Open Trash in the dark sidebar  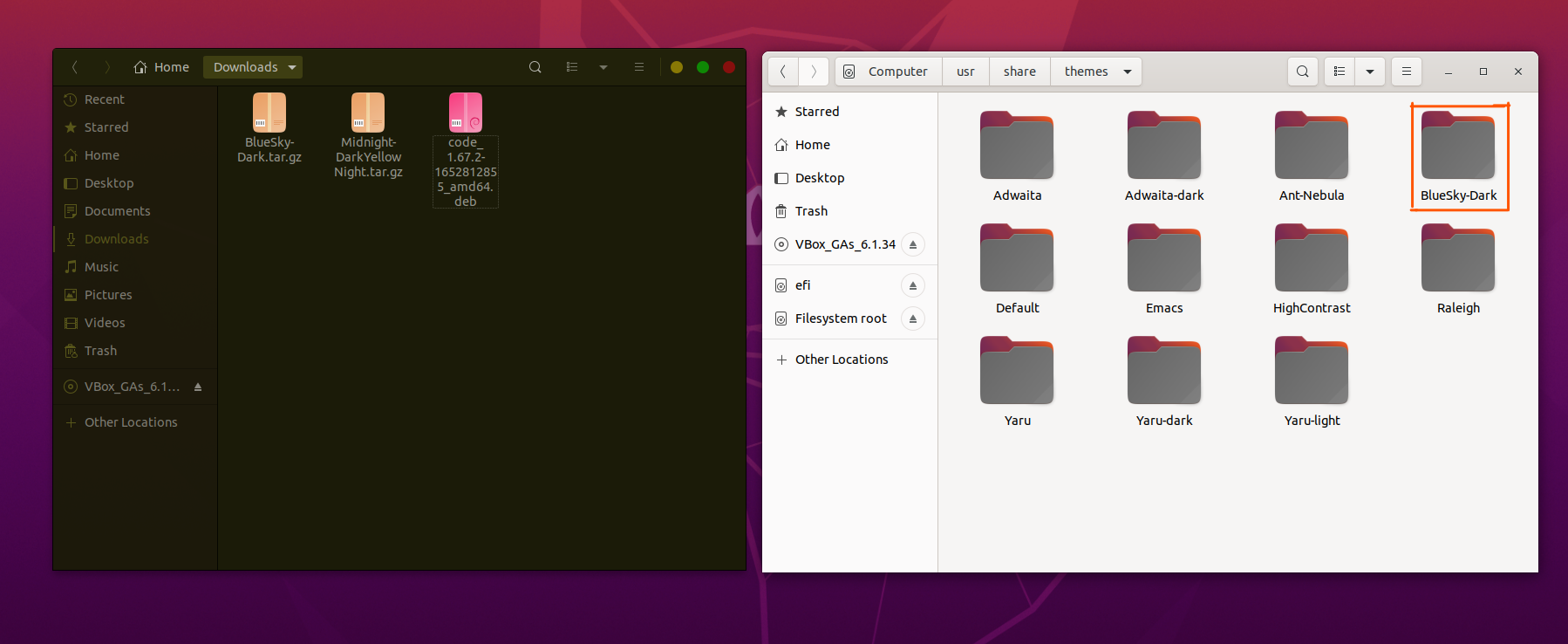tap(135, 351)
